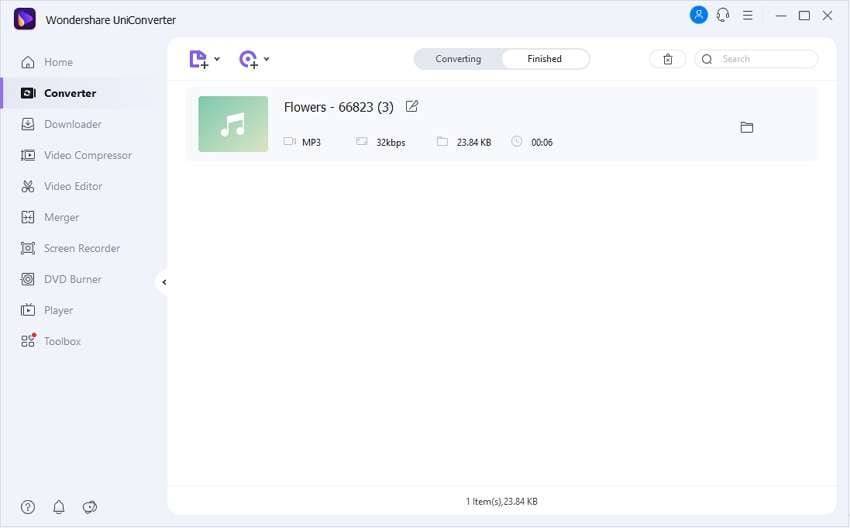Switch to the Converting tab

pos(458,59)
